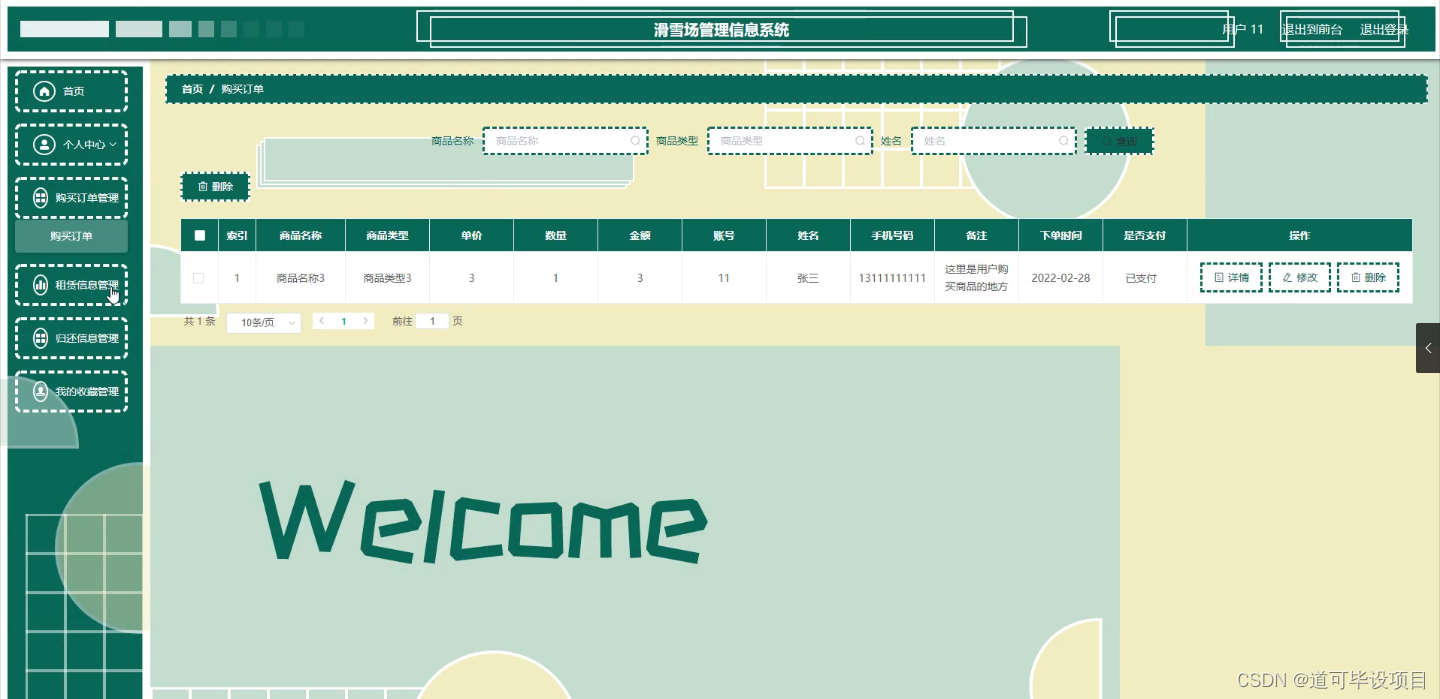Click the 退出到前台 link
The width and height of the screenshot is (1440, 699).
pyautogui.click(x=1312, y=29)
